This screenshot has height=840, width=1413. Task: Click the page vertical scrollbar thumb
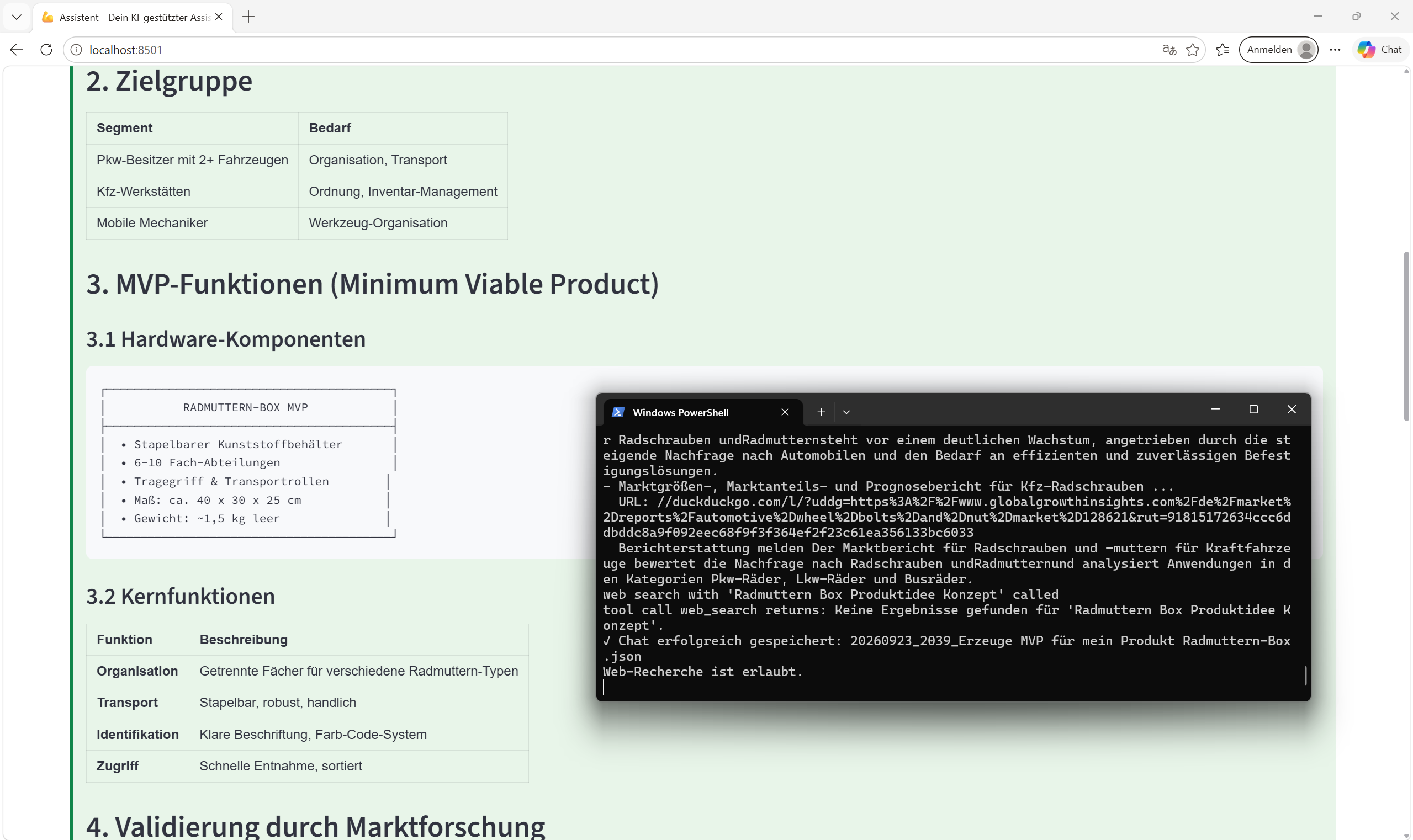pyautogui.click(x=1406, y=337)
